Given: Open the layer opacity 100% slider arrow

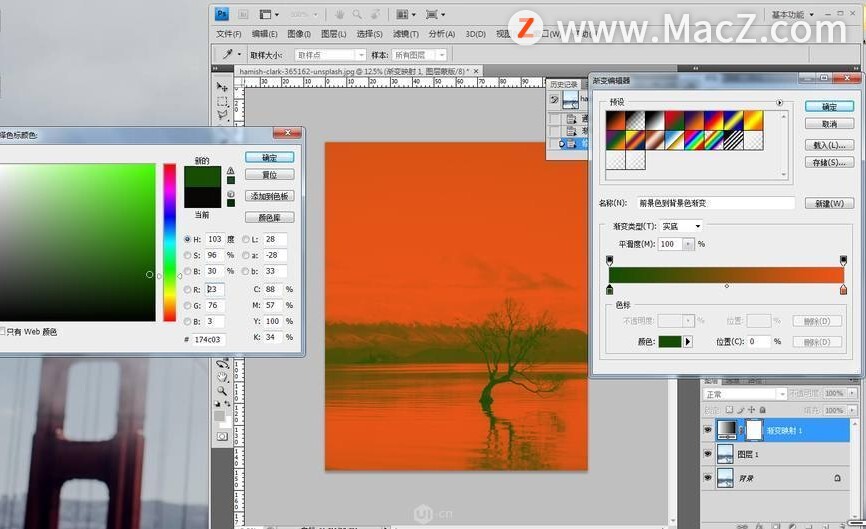Looking at the screenshot, I should (x=852, y=393).
